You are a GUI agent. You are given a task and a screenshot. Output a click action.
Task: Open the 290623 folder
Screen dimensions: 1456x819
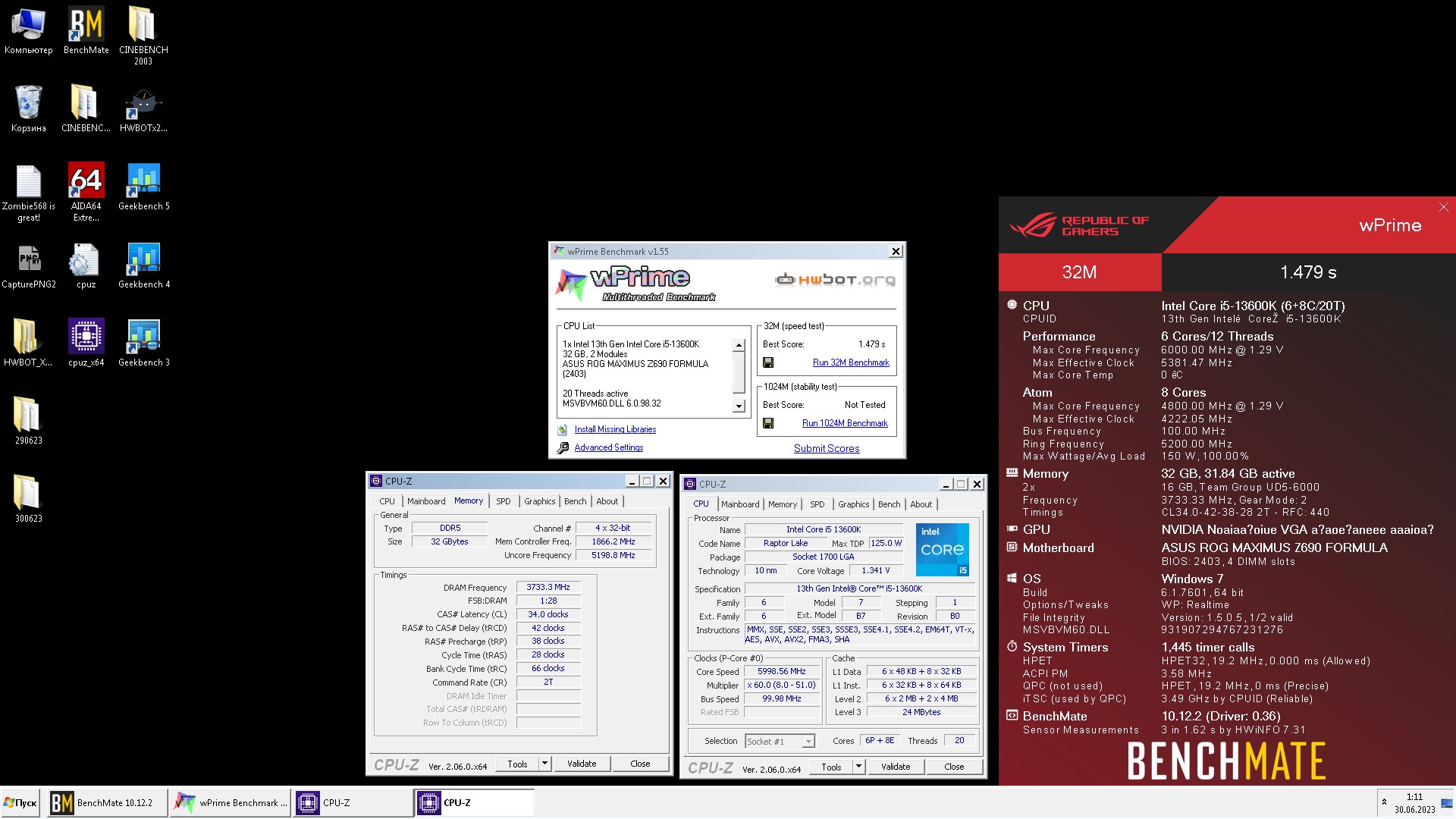29,421
